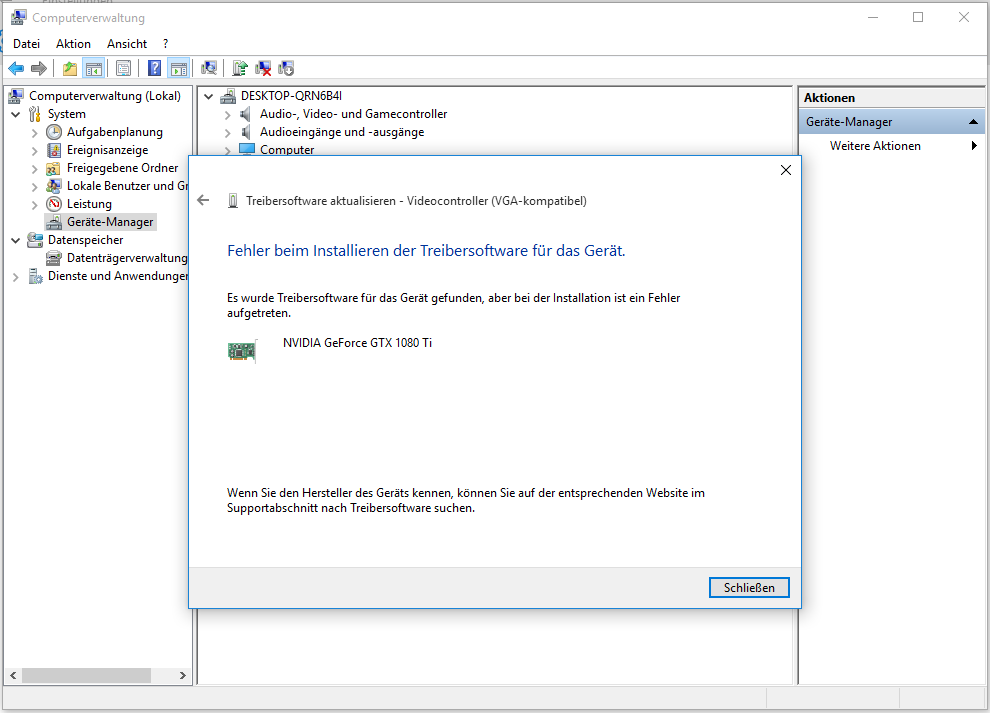Maximize the Computerverwaltung window
Screen dimensions: 990x713
pos(918,18)
